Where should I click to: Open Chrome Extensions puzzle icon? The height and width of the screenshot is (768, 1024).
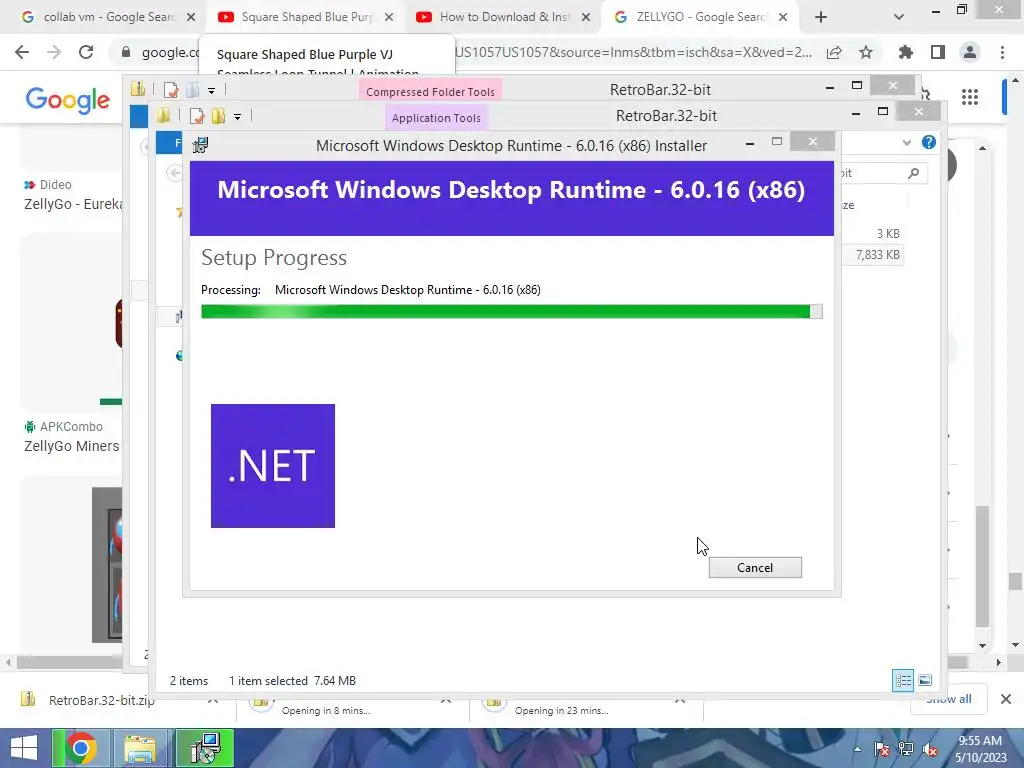pyautogui.click(x=905, y=52)
